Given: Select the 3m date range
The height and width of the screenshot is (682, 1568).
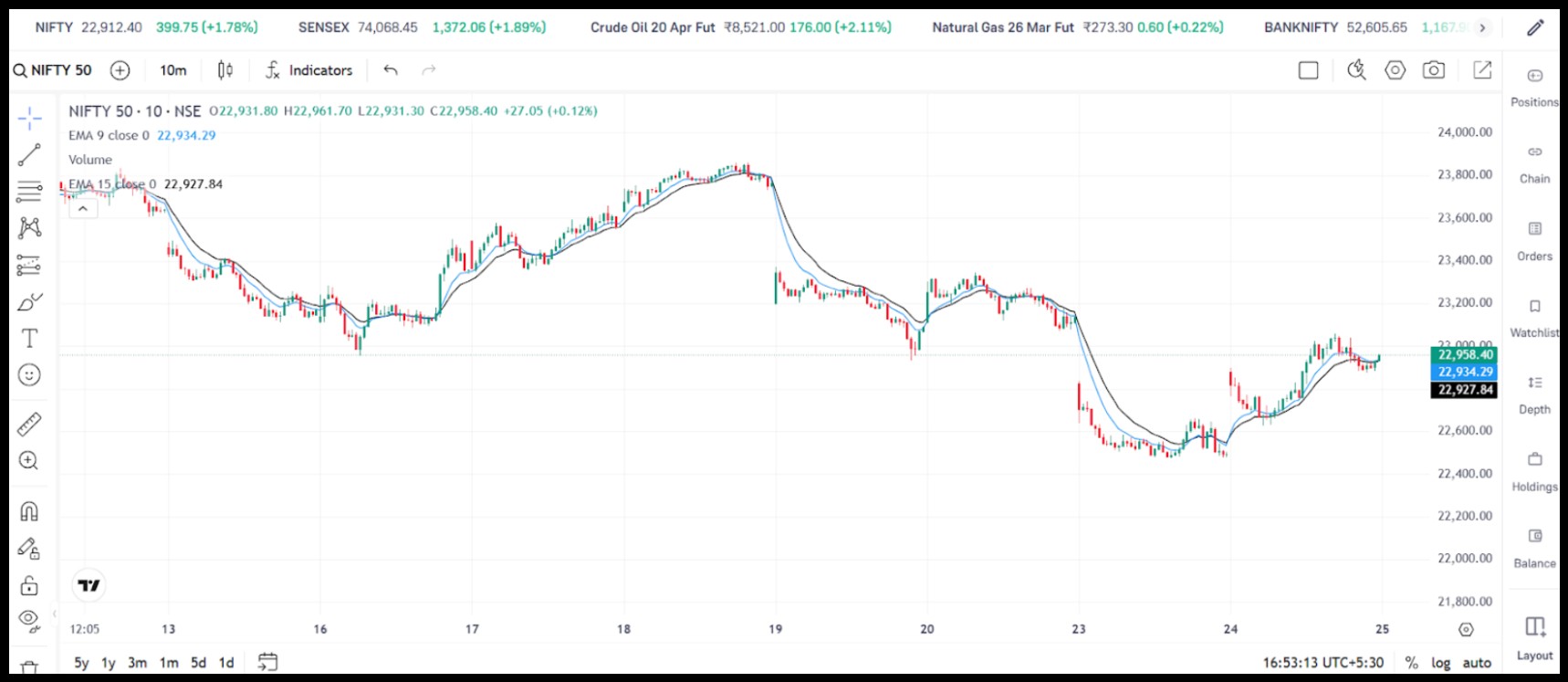Looking at the screenshot, I should coord(138,663).
